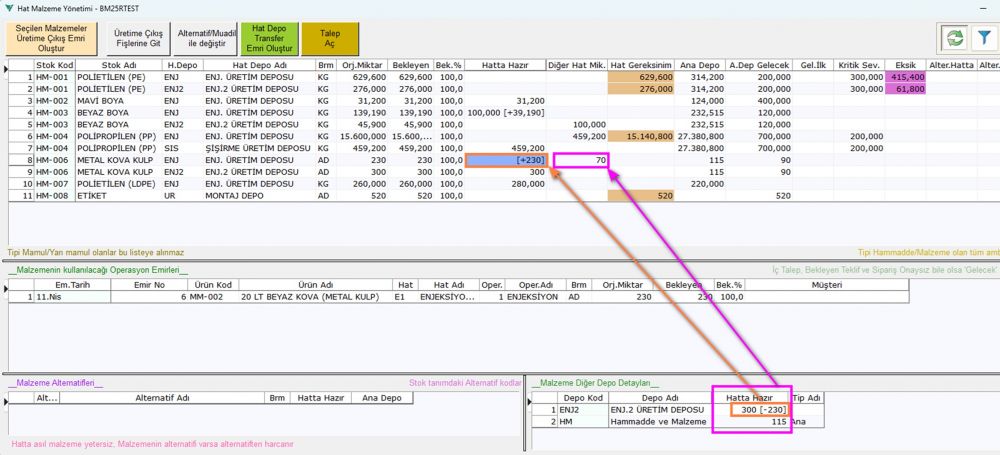
Task: Open the blue filter funnel icon
Action: 983,38
